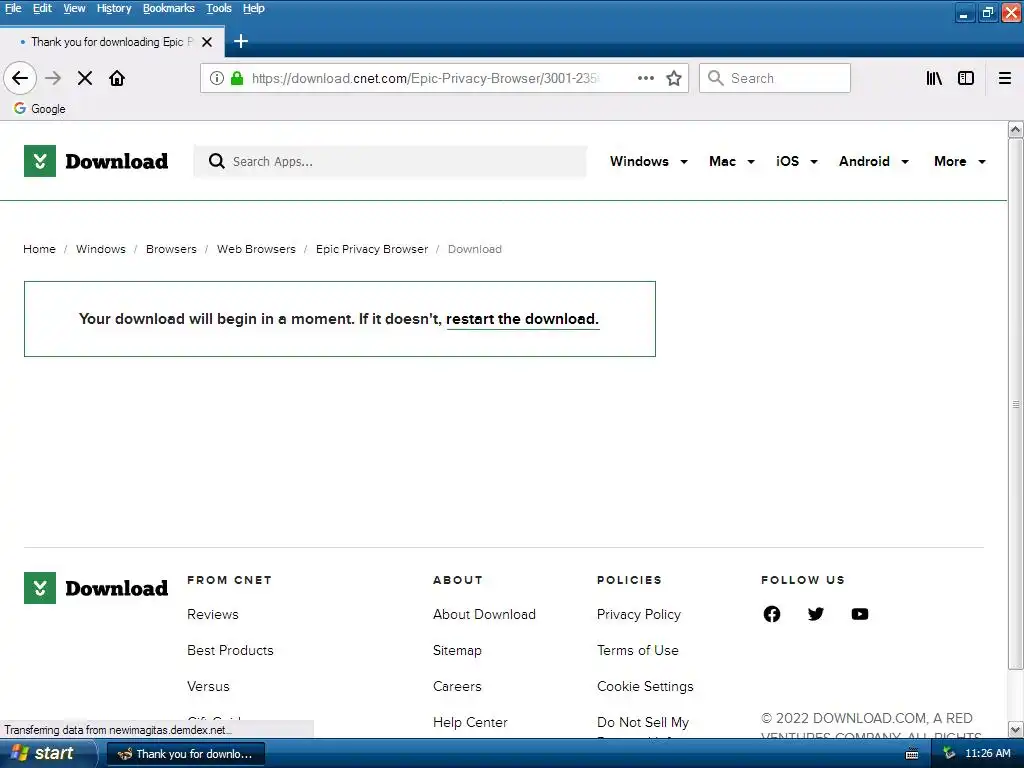
Task: Click the footer Download logo
Action: click(96, 588)
